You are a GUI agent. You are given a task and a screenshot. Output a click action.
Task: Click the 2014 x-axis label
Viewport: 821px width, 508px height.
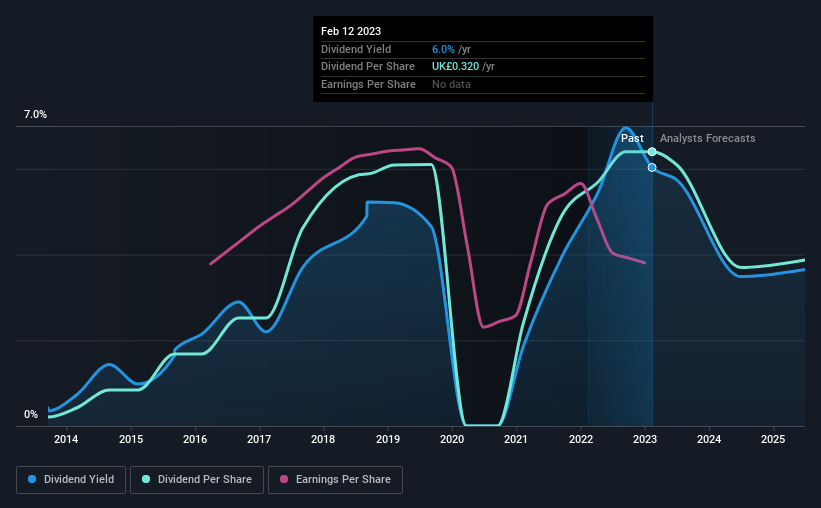tap(66, 439)
